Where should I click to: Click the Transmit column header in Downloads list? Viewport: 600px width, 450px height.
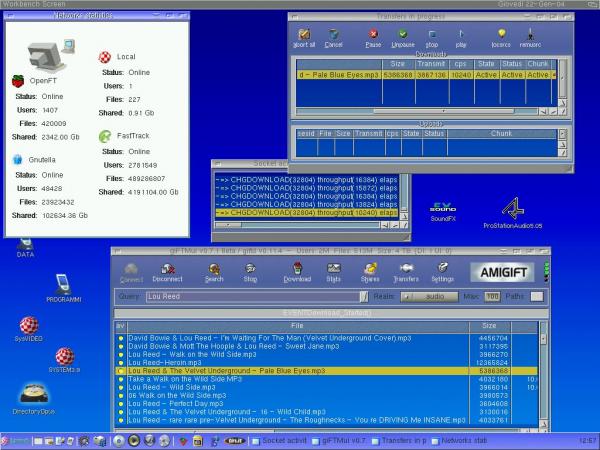tap(431, 64)
